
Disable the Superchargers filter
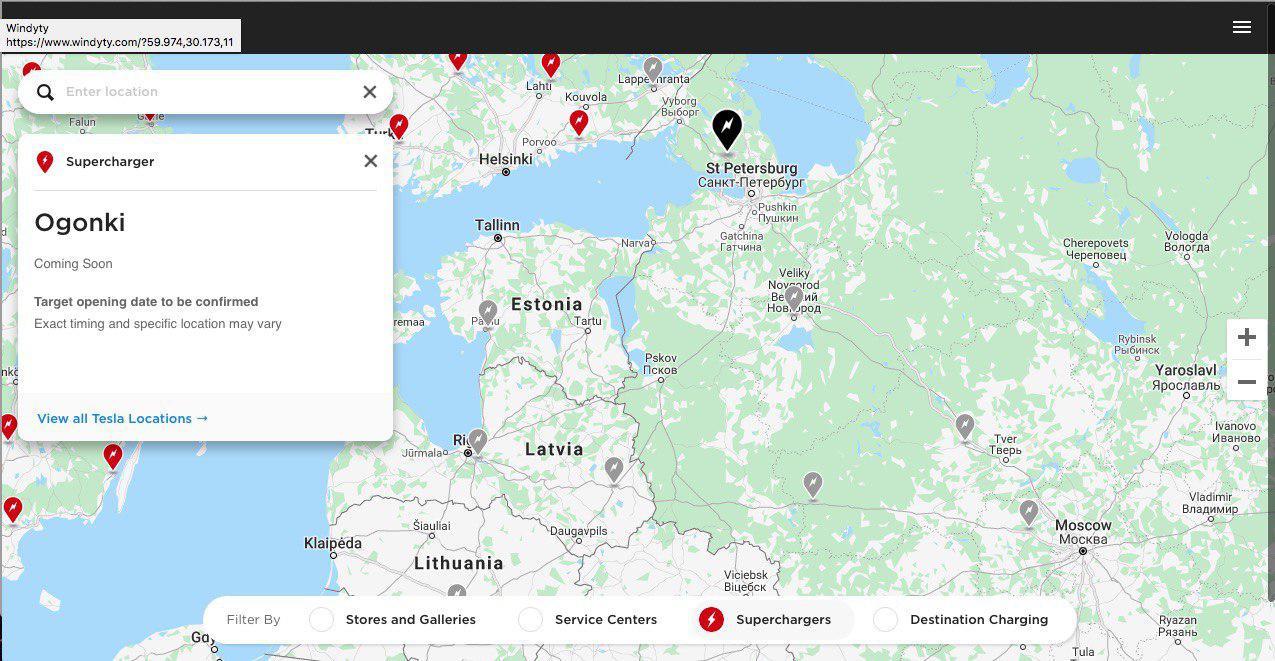coord(711,620)
